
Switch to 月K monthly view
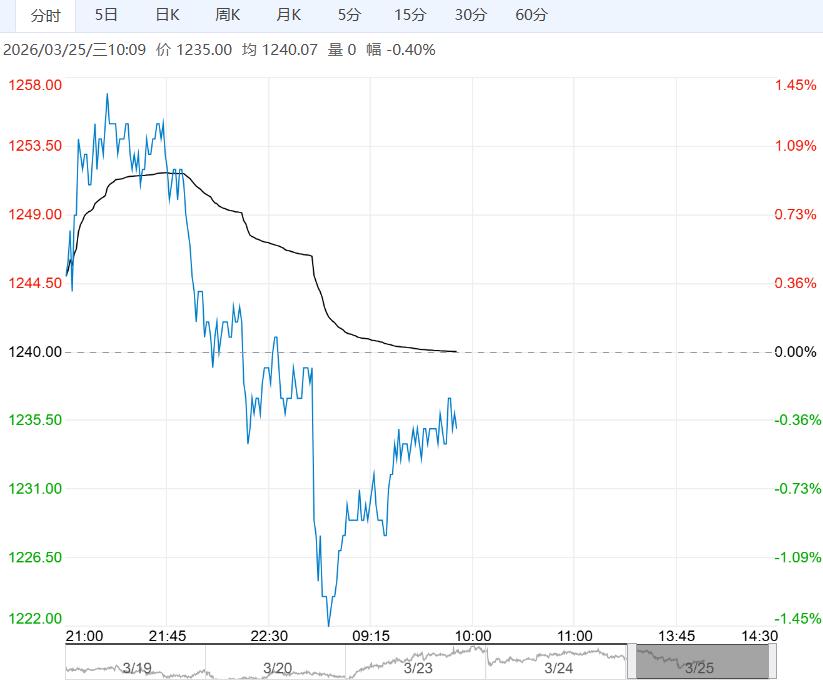[x=289, y=15]
